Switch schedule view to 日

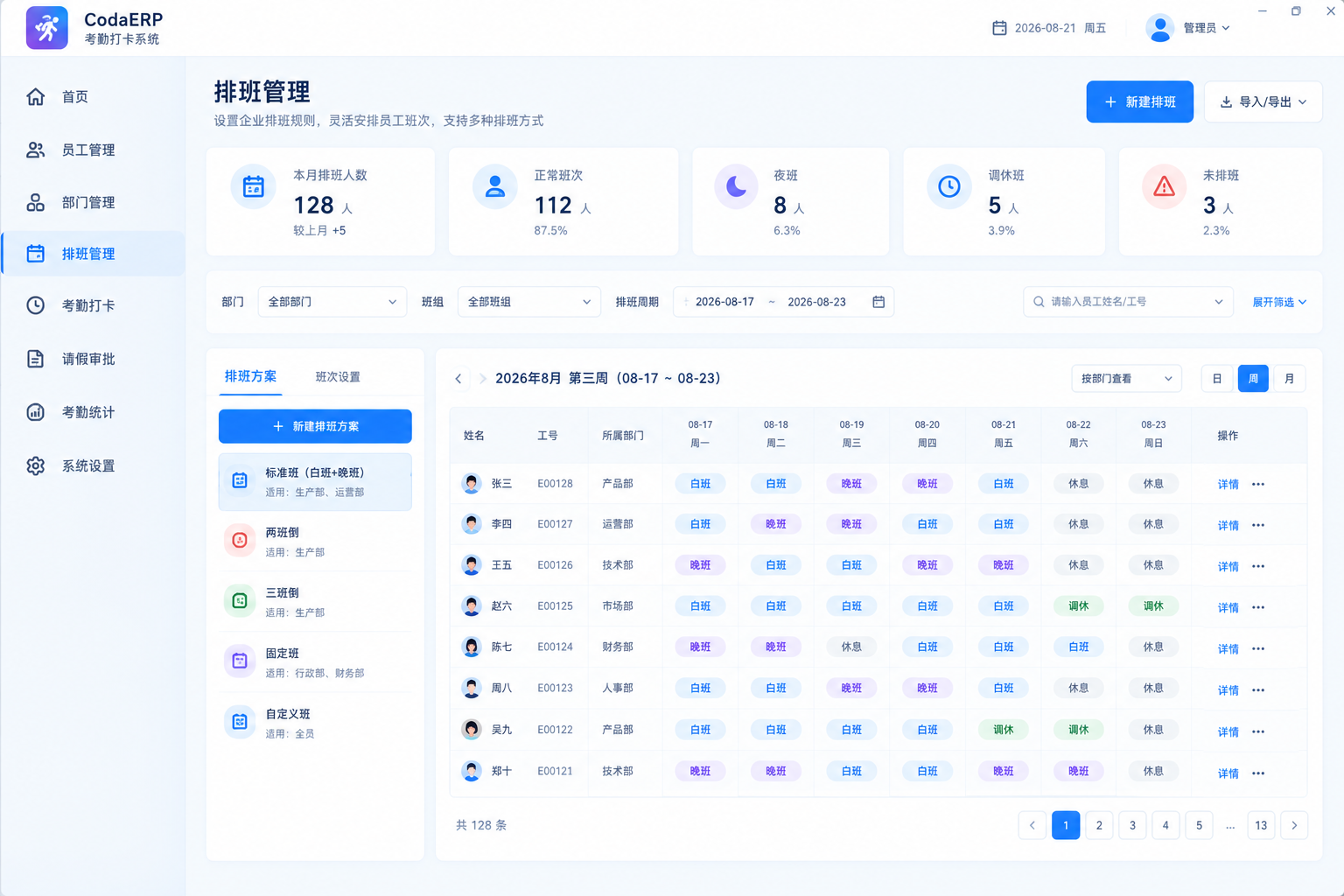click(1216, 379)
